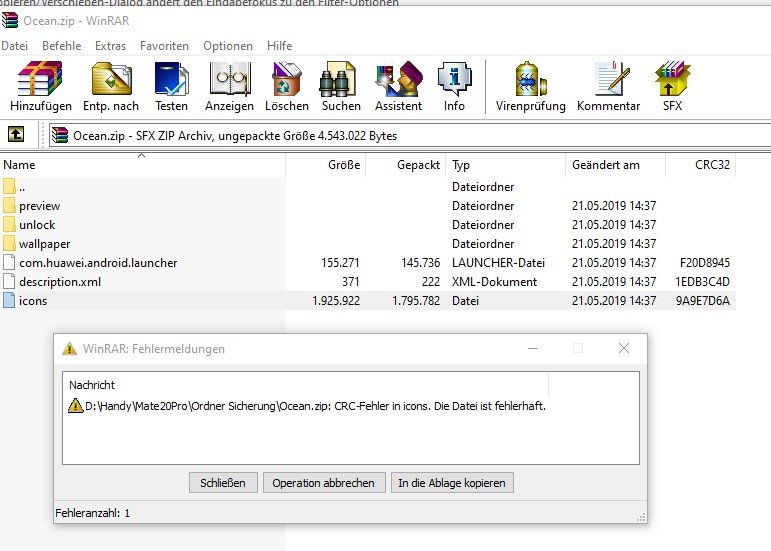Open the Hilfe menu

[279, 46]
